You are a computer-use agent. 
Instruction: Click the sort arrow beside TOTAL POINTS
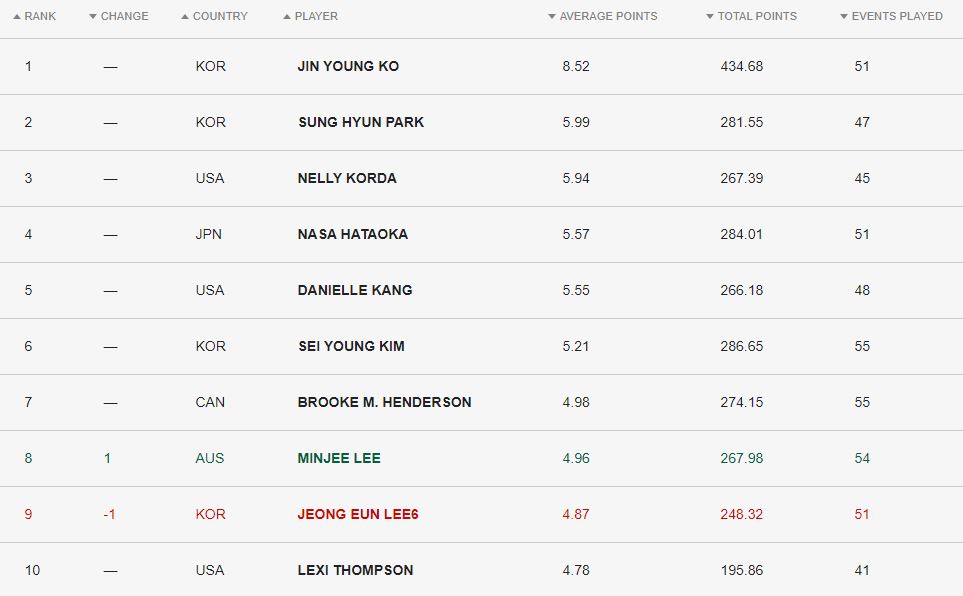point(710,17)
